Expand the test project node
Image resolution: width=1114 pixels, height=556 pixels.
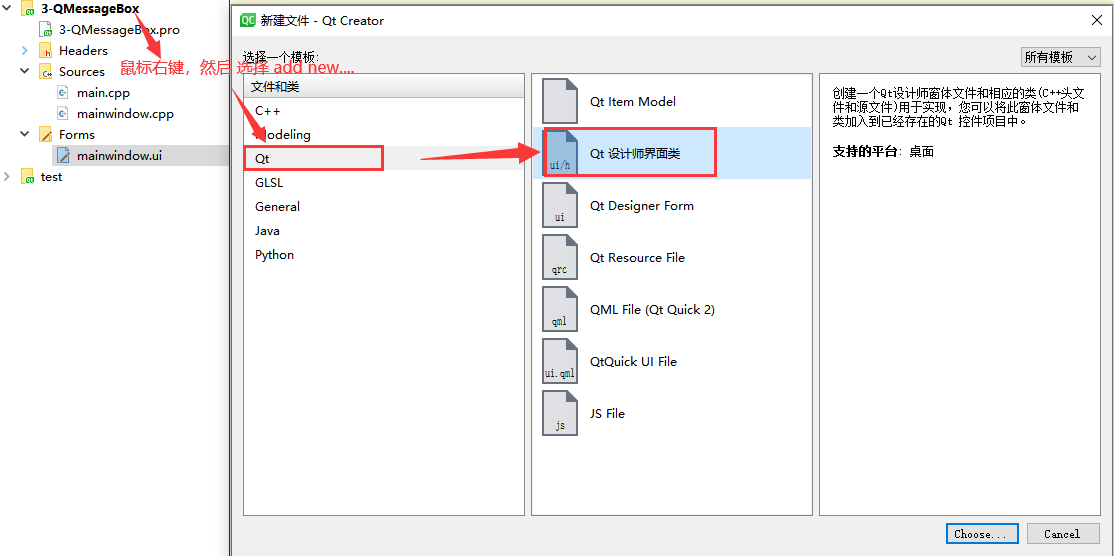[x=7, y=177]
